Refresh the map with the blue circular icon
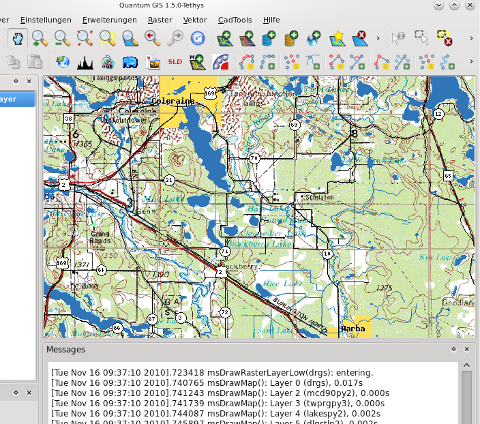 tap(197, 39)
